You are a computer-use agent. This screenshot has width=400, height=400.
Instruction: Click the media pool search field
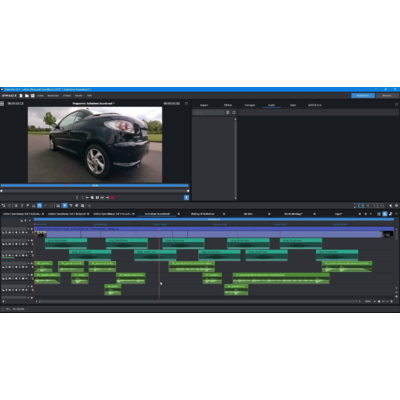pos(209,113)
